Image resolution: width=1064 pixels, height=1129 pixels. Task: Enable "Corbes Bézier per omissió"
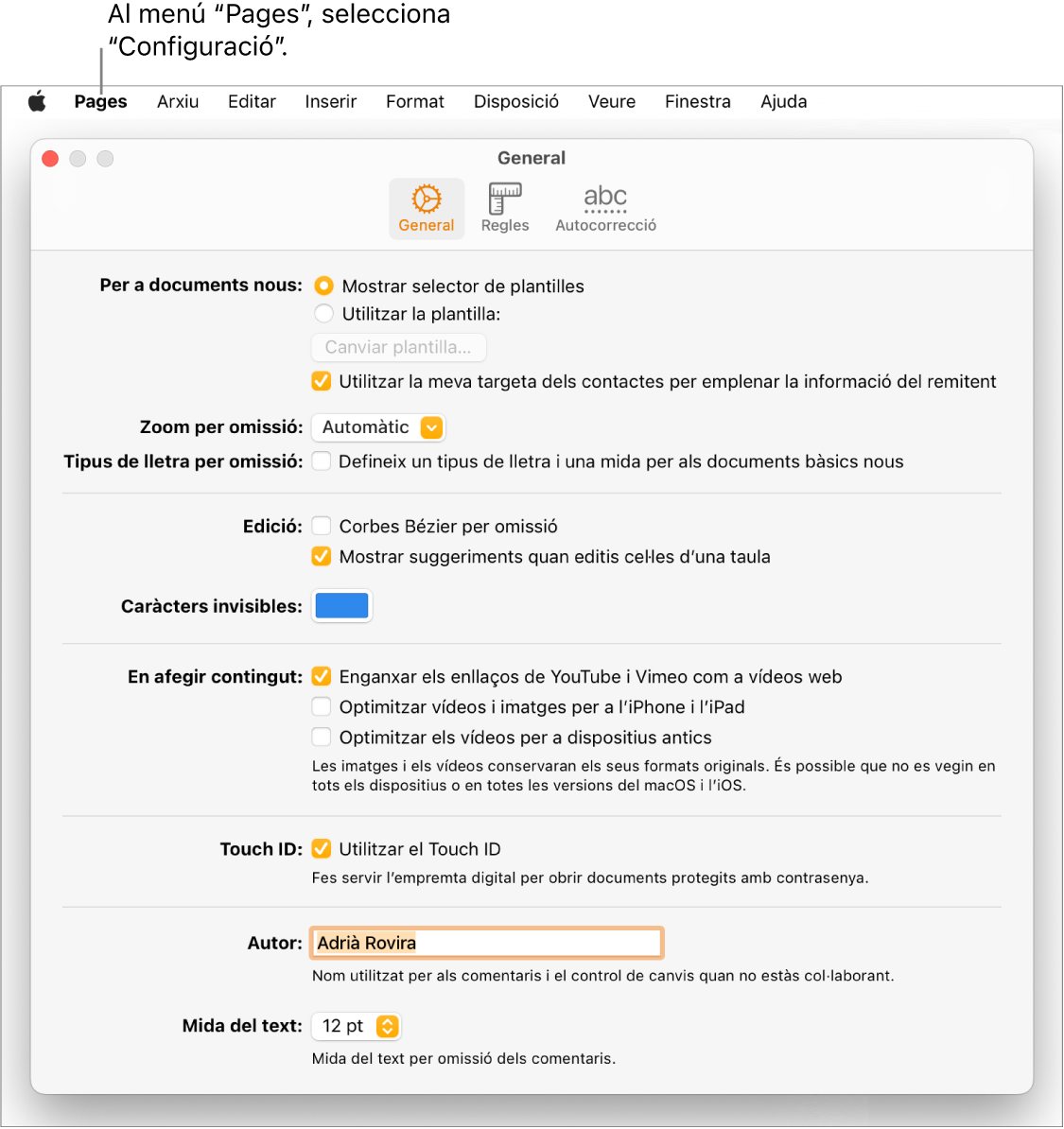[322, 526]
